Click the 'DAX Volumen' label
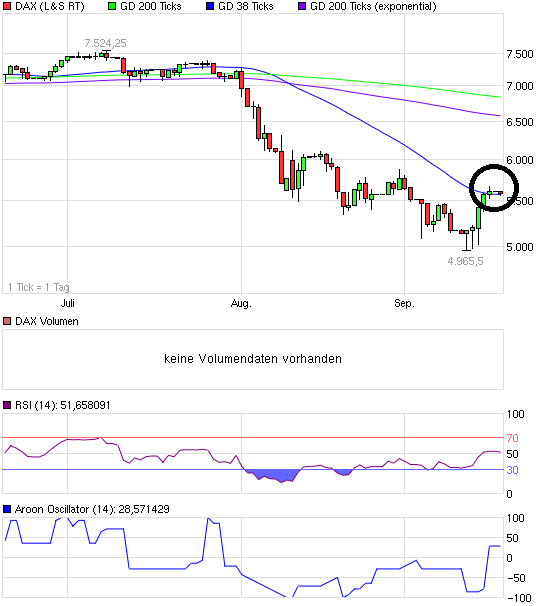545x606 pixels. [47, 321]
